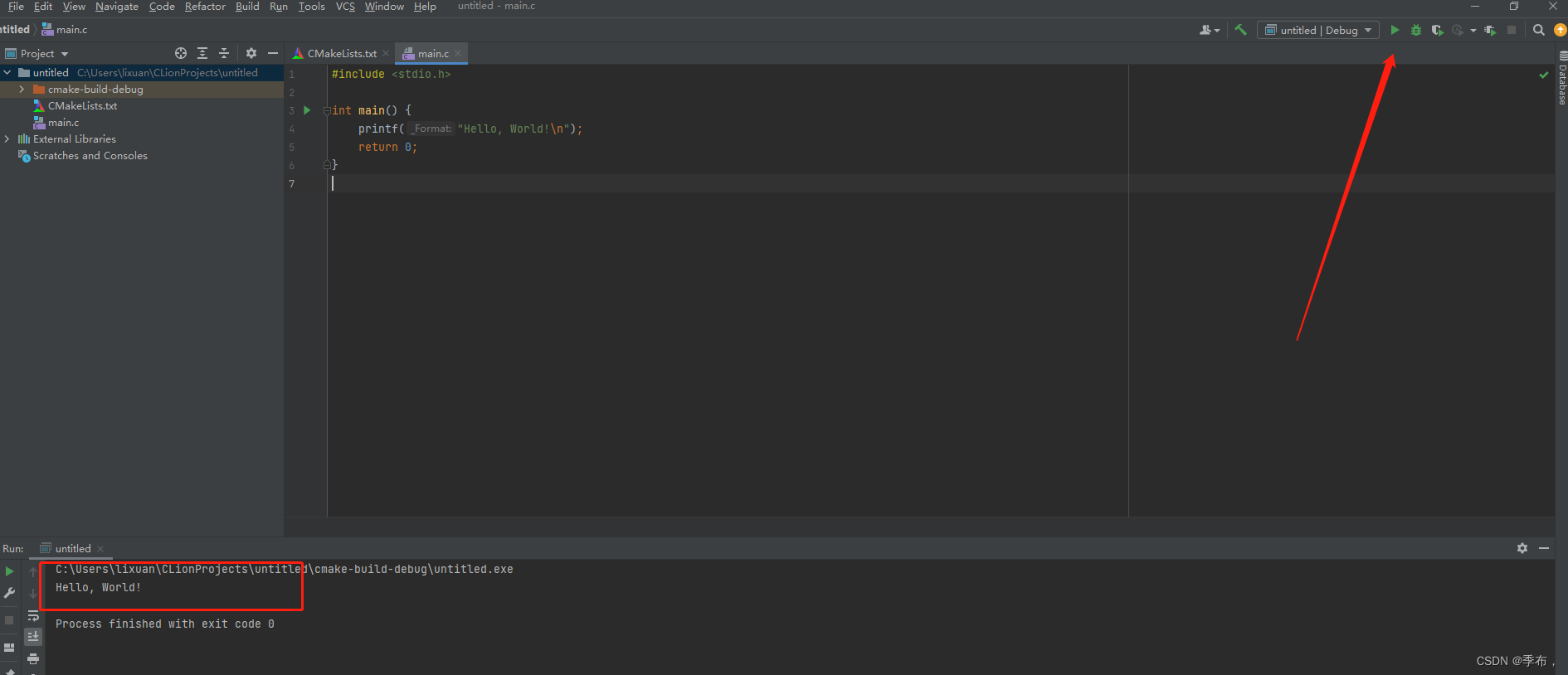Open the Project panel gear options
The width and height of the screenshot is (1568, 675).
point(251,53)
